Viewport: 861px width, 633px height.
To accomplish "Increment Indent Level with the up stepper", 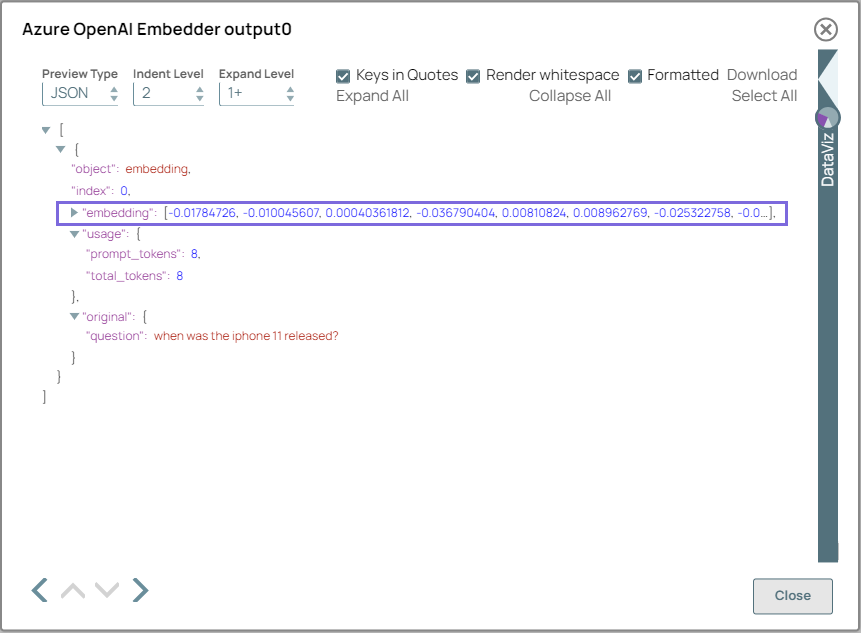I will coord(200,88).
